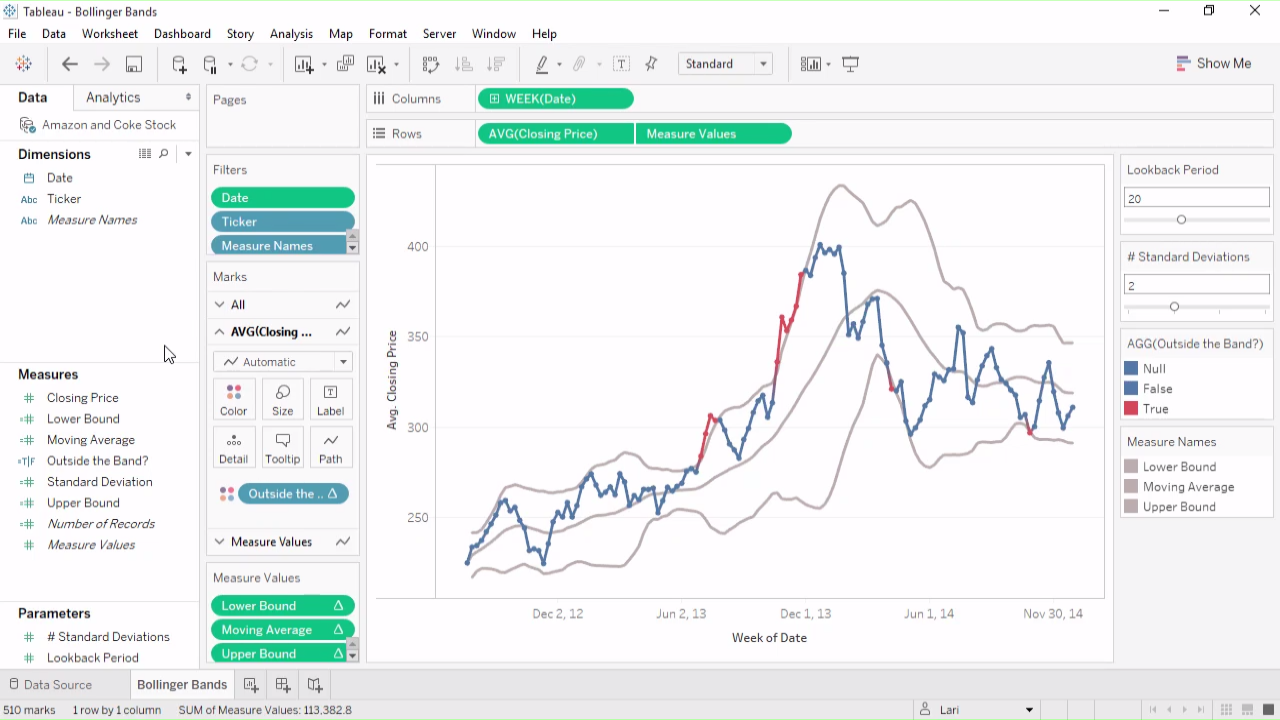Click the Clear Sheet toolbar icon
The image size is (1280, 720).
[x=375, y=63]
